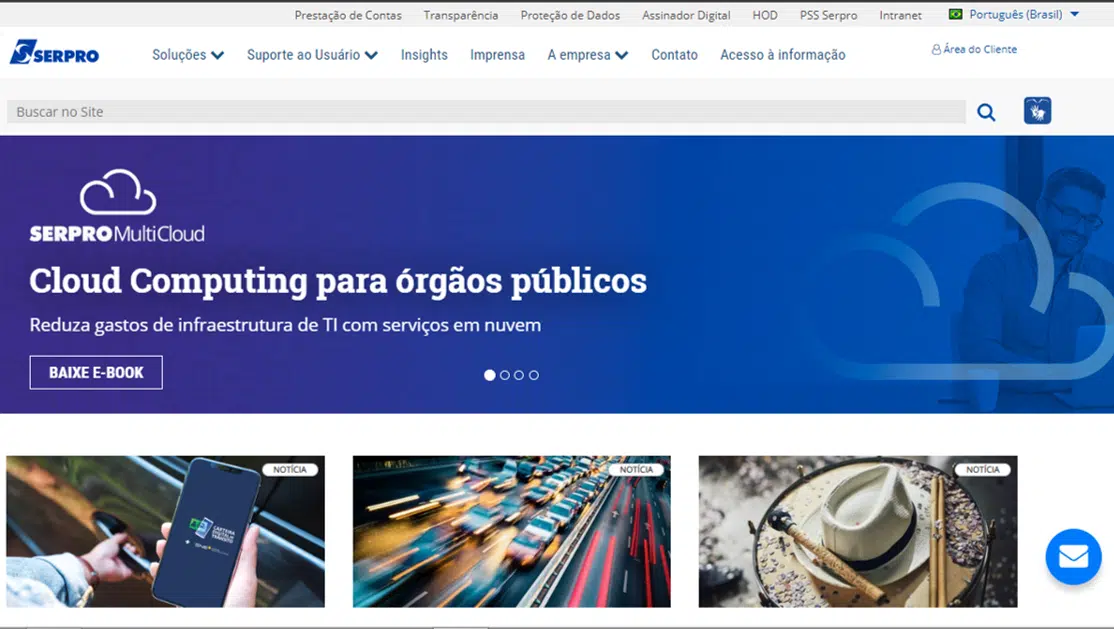The image size is (1114, 629).
Task: Open the PSS Serpro link
Action: [828, 15]
